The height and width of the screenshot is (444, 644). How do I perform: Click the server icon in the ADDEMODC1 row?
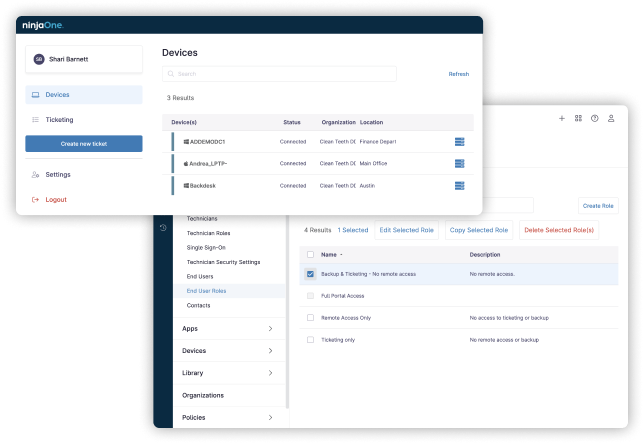click(x=459, y=142)
